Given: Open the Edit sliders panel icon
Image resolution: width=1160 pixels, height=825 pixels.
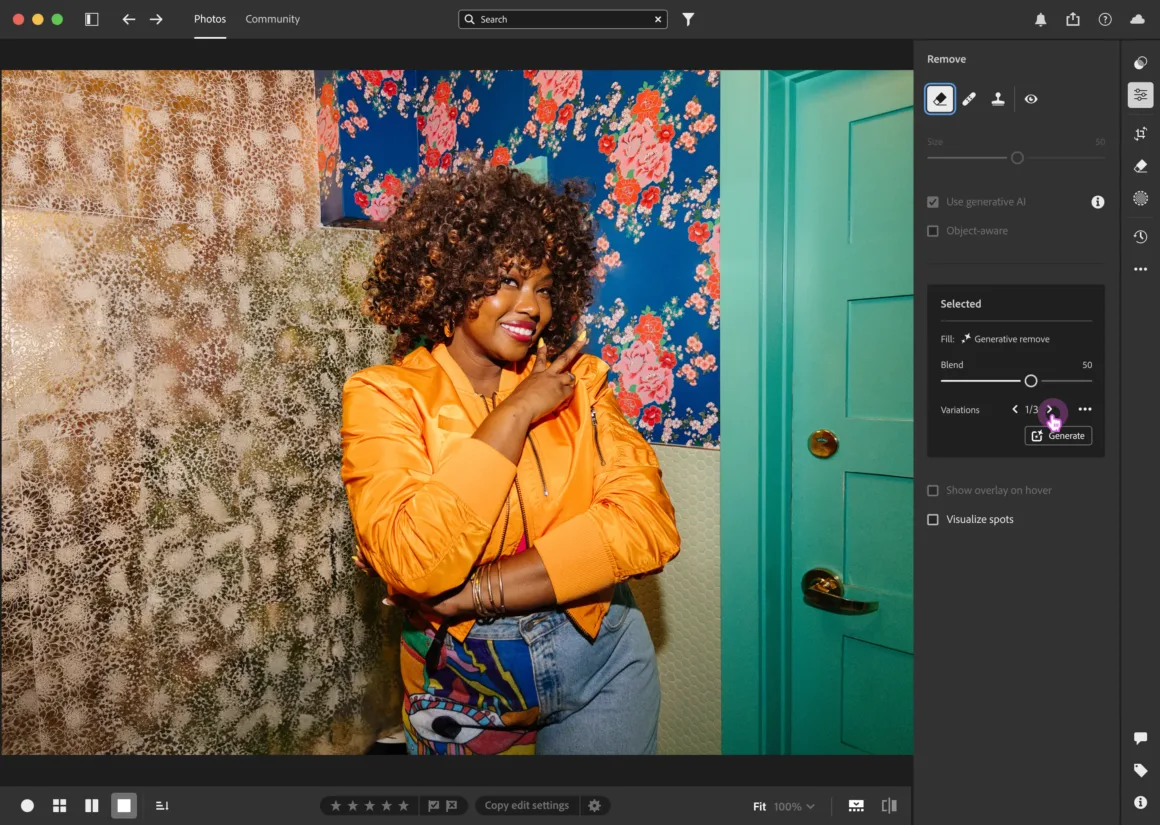Looking at the screenshot, I should [x=1140, y=95].
